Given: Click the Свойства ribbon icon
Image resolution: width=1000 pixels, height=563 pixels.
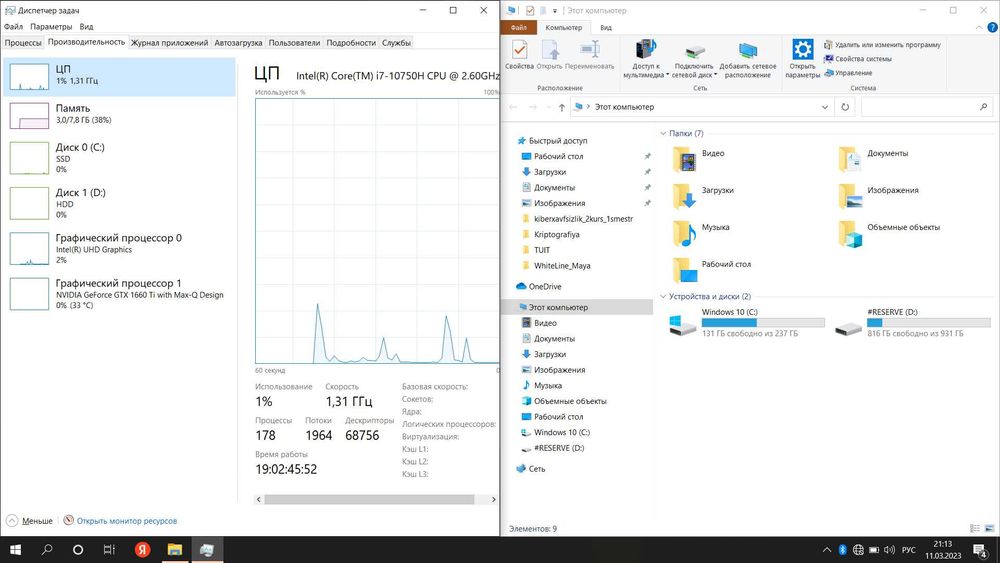Looking at the screenshot, I should [519, 55].
